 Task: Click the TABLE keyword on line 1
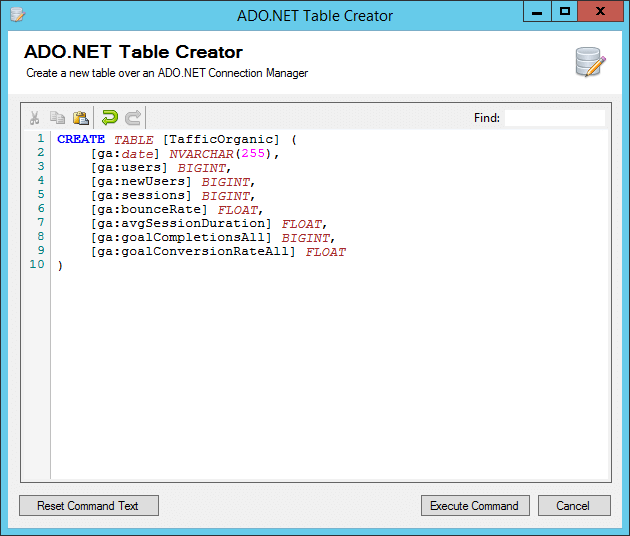pos(133,139)
